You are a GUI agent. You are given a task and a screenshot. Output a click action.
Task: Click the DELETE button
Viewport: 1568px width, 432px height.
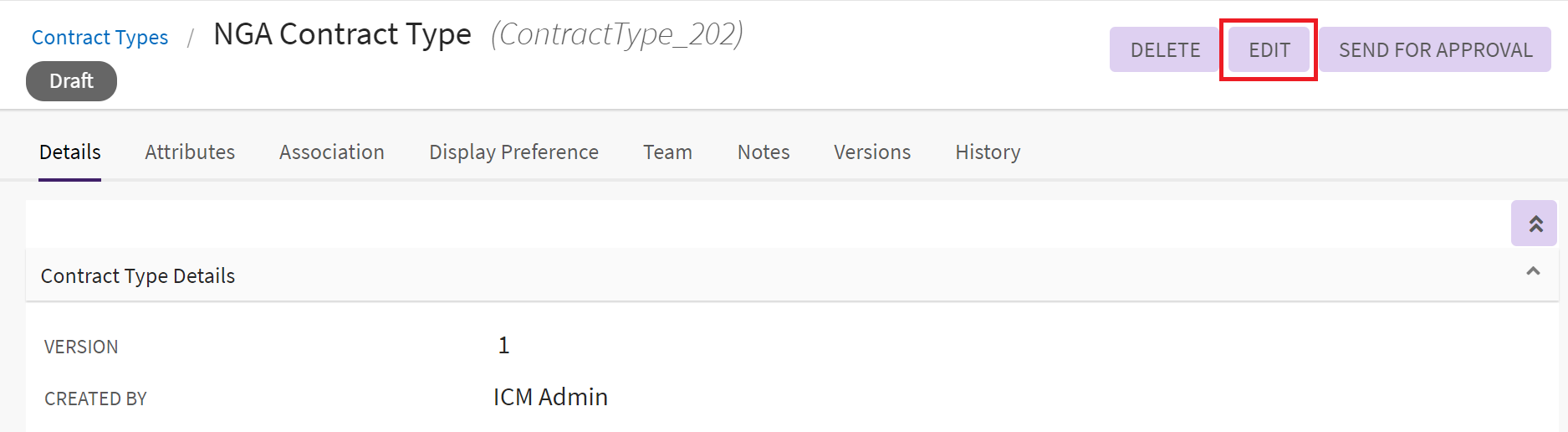[x=1165, y=49]
